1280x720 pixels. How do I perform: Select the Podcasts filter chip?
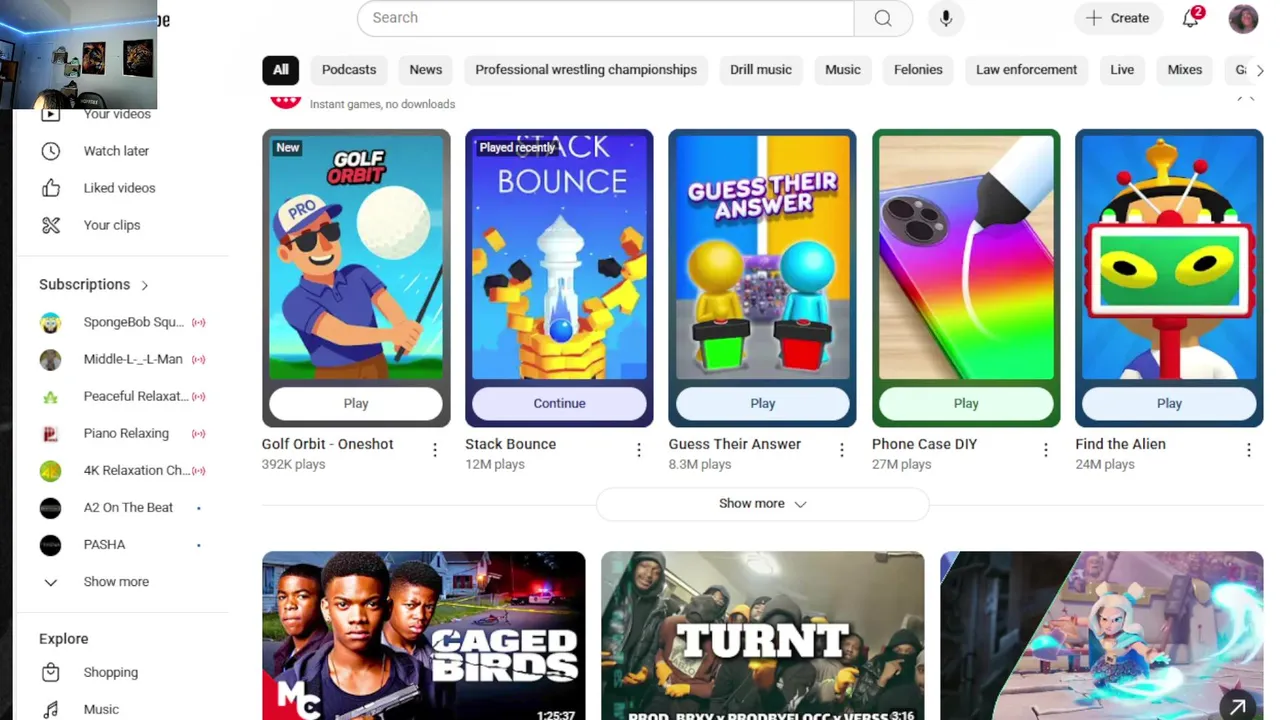coord(349,70)
